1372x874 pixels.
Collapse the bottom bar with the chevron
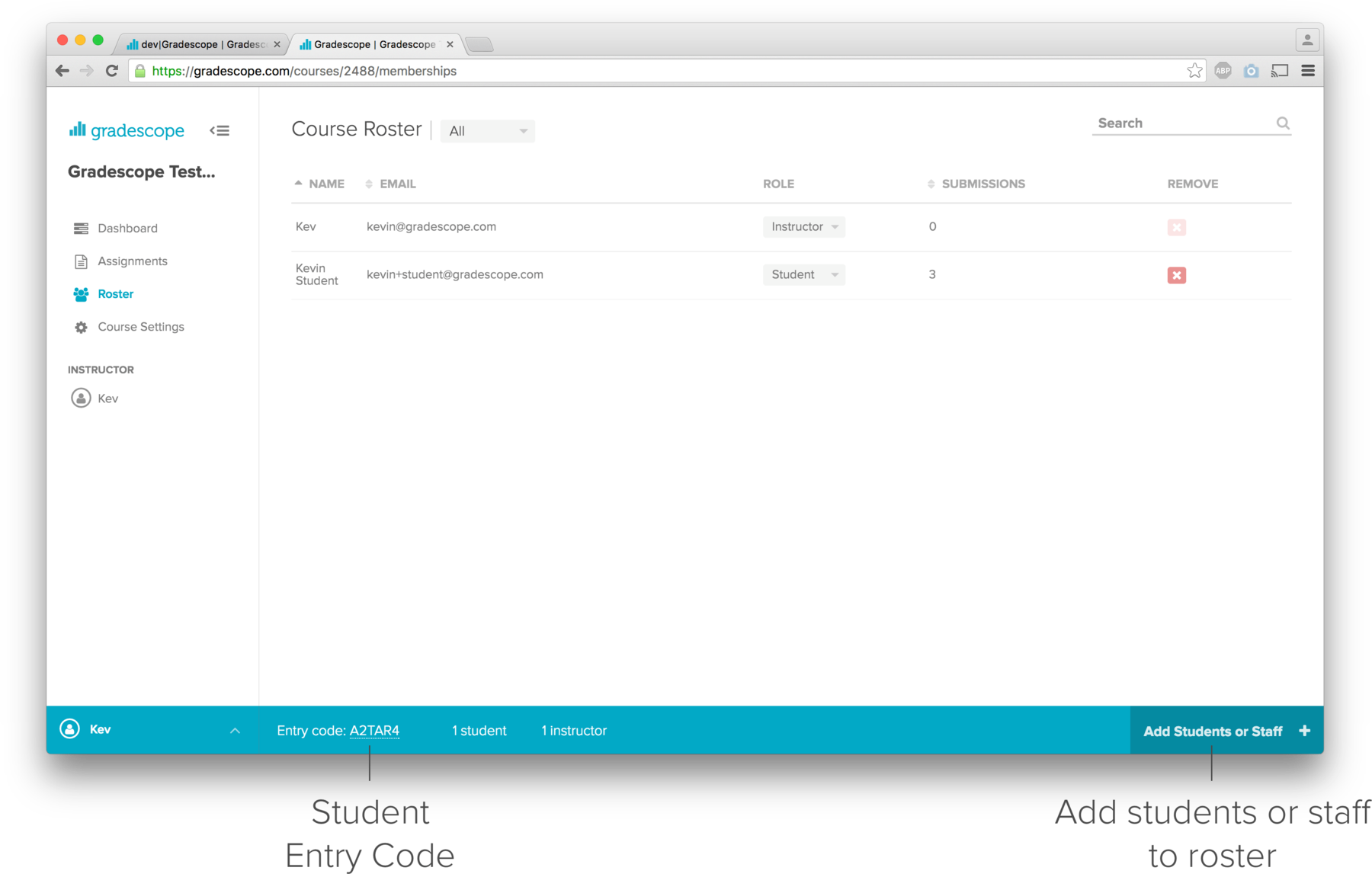coord(235,729)
